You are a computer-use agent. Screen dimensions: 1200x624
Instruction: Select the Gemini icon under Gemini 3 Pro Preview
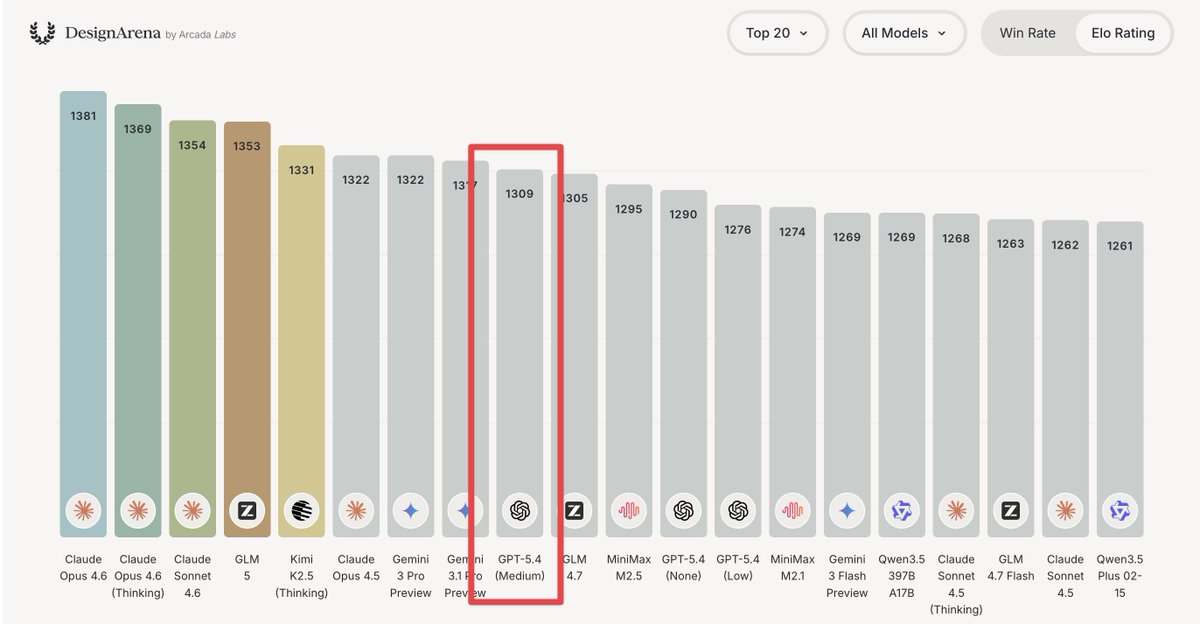[x=410, y=511]
